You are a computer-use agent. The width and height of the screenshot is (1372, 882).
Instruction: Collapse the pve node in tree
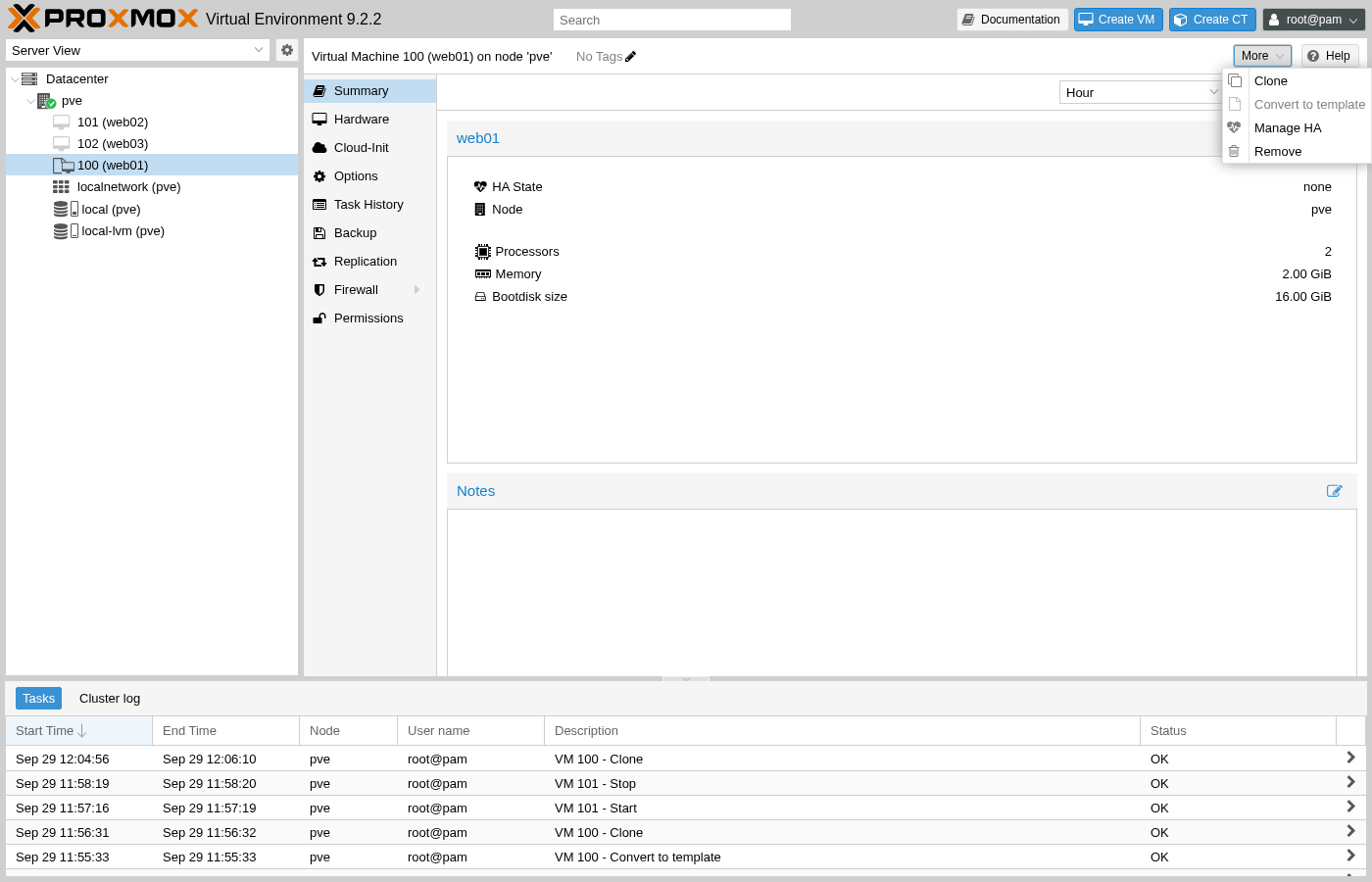30,101
